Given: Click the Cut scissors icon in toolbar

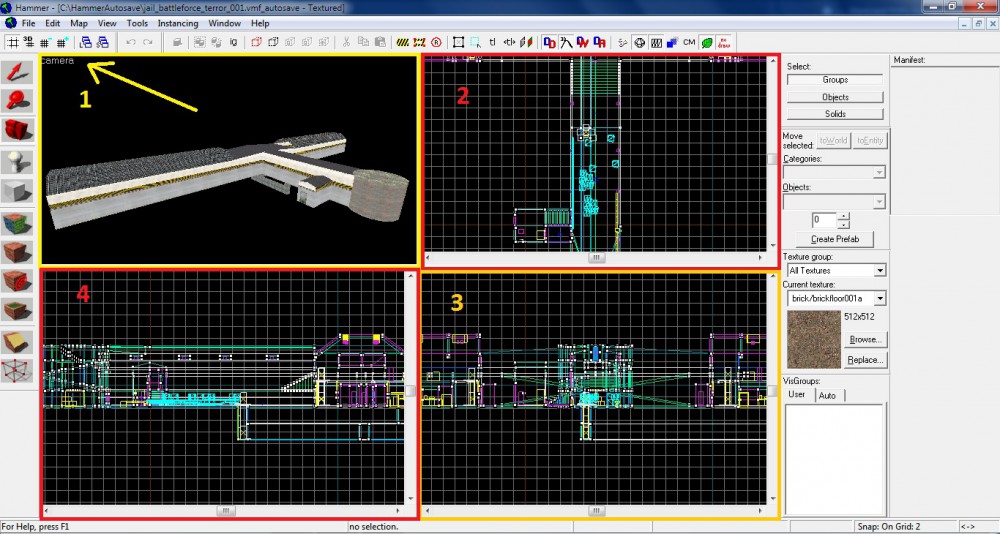Looking at the screenshot, I should tap(346, 42).
